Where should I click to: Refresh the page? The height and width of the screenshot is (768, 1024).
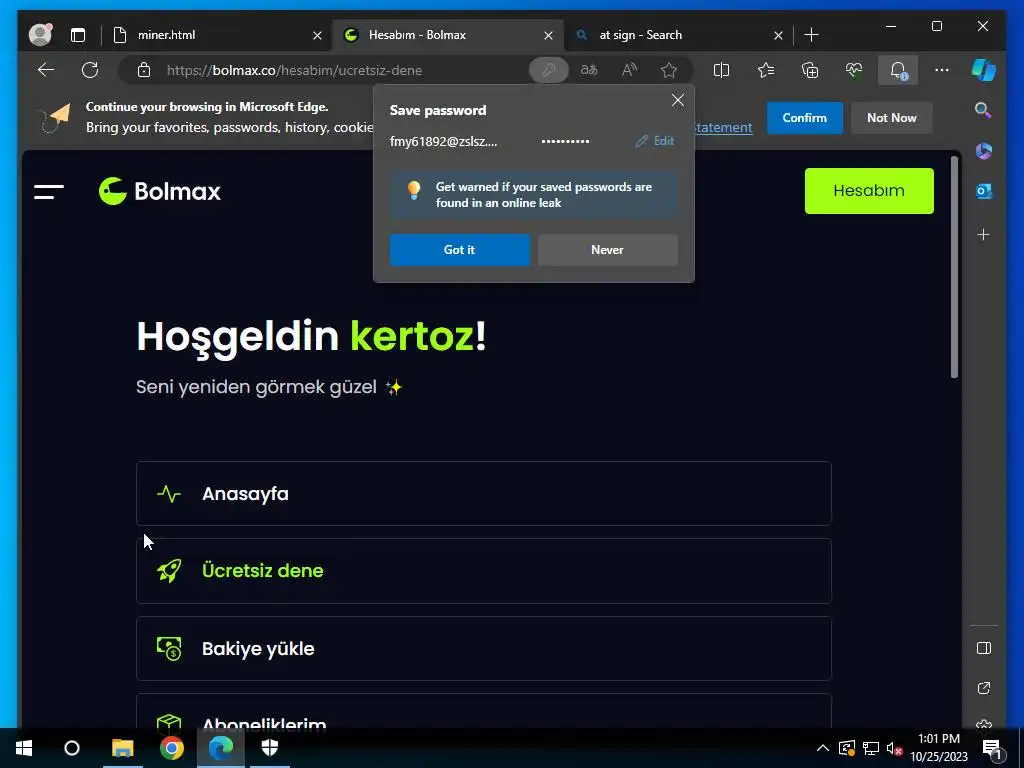click(x=90, y=70)
